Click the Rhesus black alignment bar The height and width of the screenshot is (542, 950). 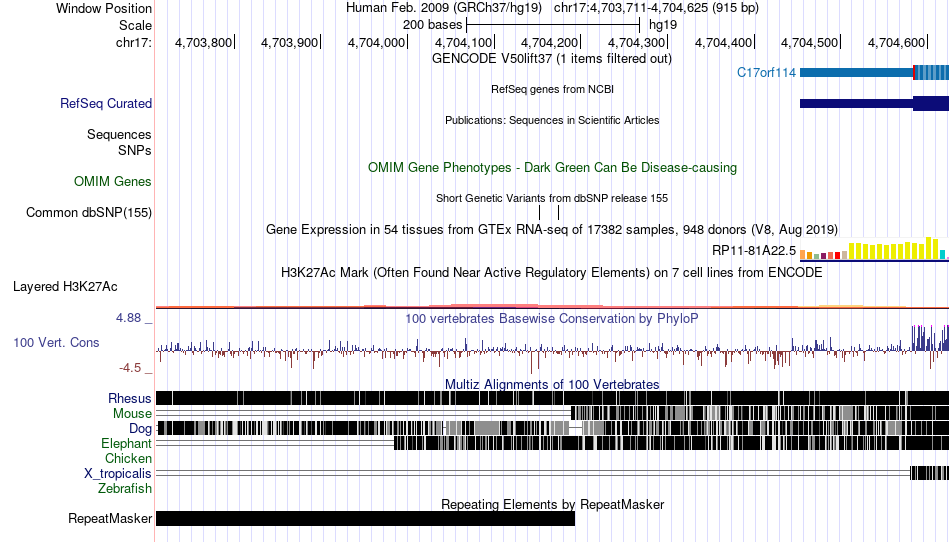click(x=553, y=398)
